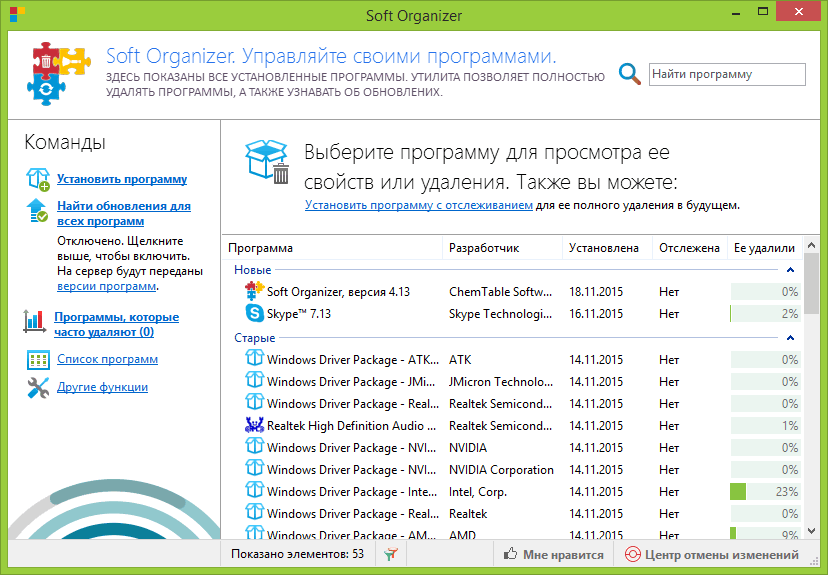
Task: Click the Установить программу с отслеживанием link
Action: pos(418,205)
